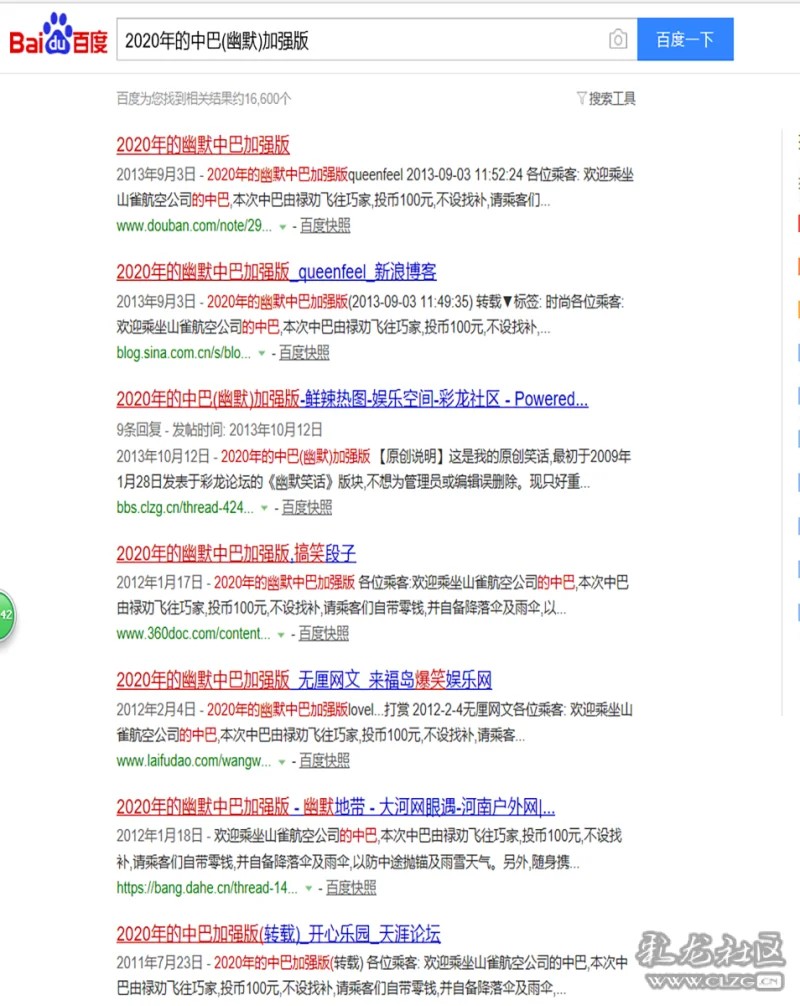
Task: Expand dropdown arrow beside www.360doc.com URL
Action: (280, 635)
